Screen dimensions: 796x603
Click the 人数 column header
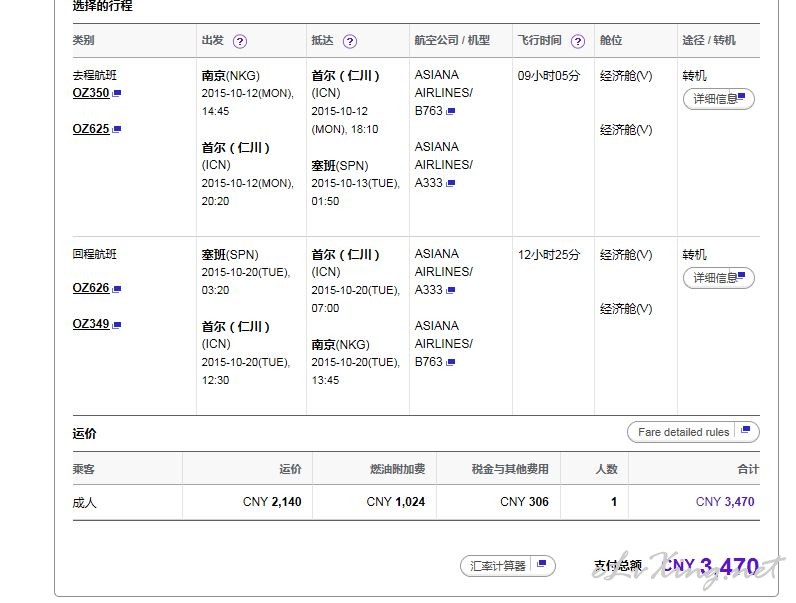click(607, 469)
